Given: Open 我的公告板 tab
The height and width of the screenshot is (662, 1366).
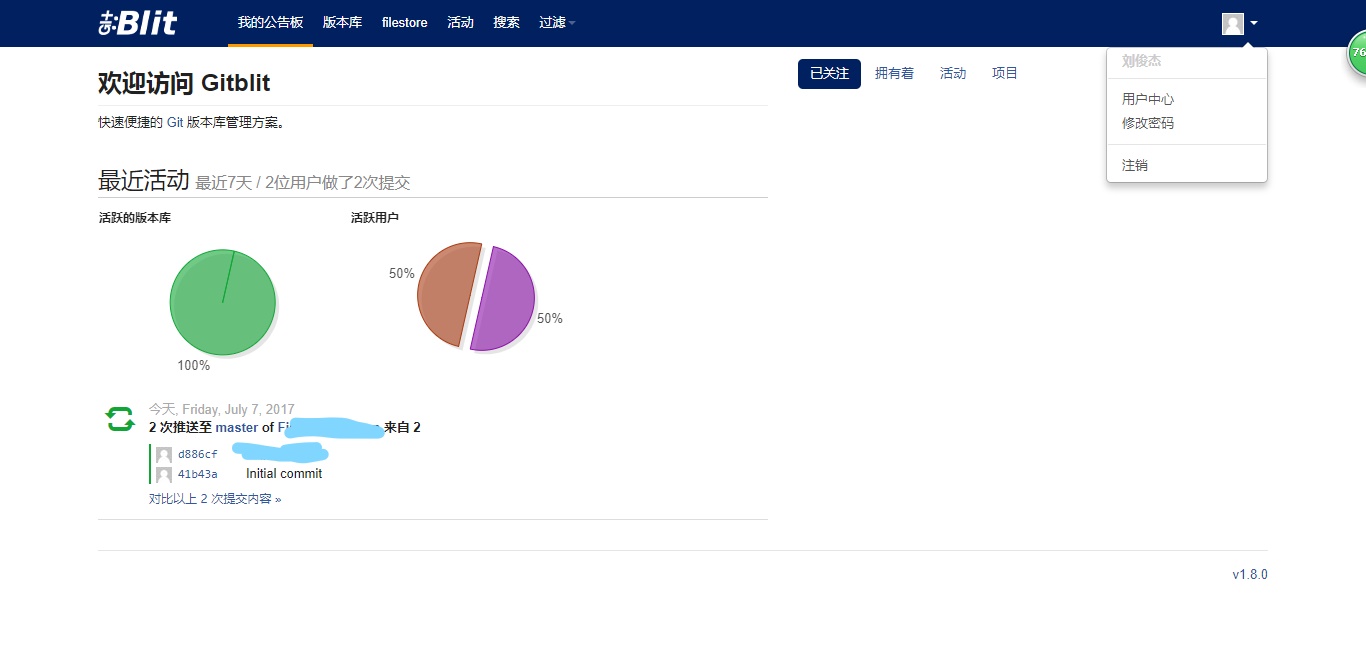Looking at the screenshot, I should click(270, 22).
